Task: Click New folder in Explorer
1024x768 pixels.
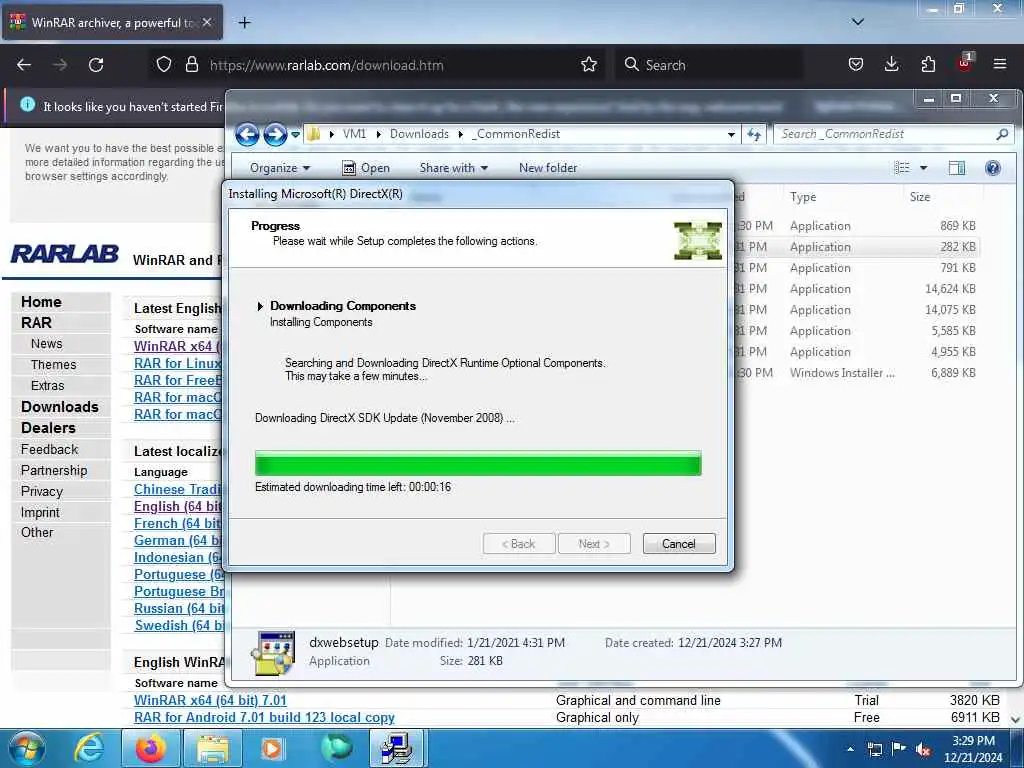Action: [x=548, y=168]
